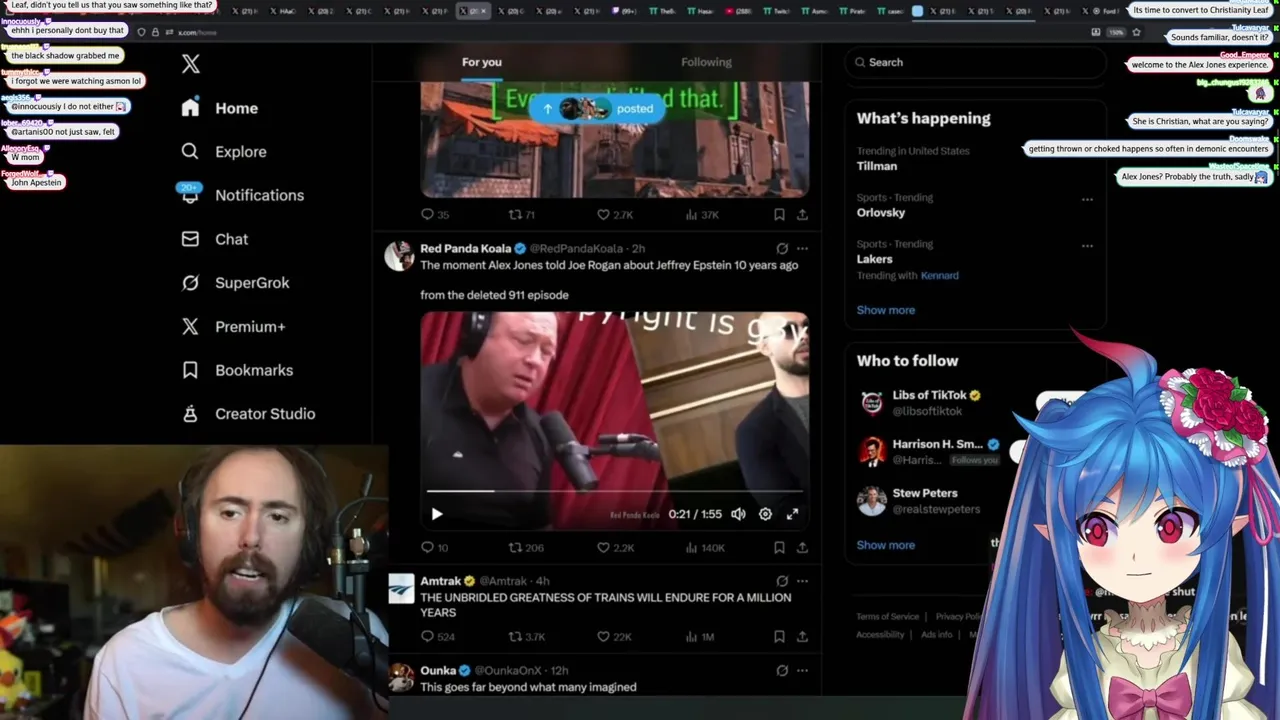Open video settings gear
This screenshot has width=1280, height=720.
(x=765, y=514)
